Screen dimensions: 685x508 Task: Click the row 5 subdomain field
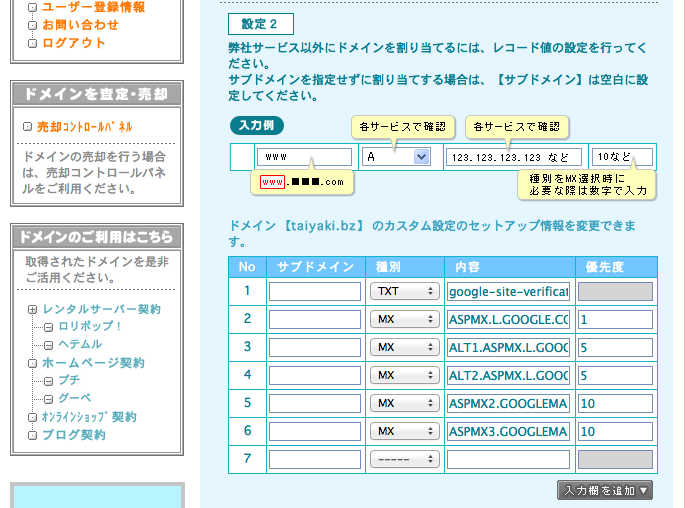pyautogui.click(x=315, y=403)
